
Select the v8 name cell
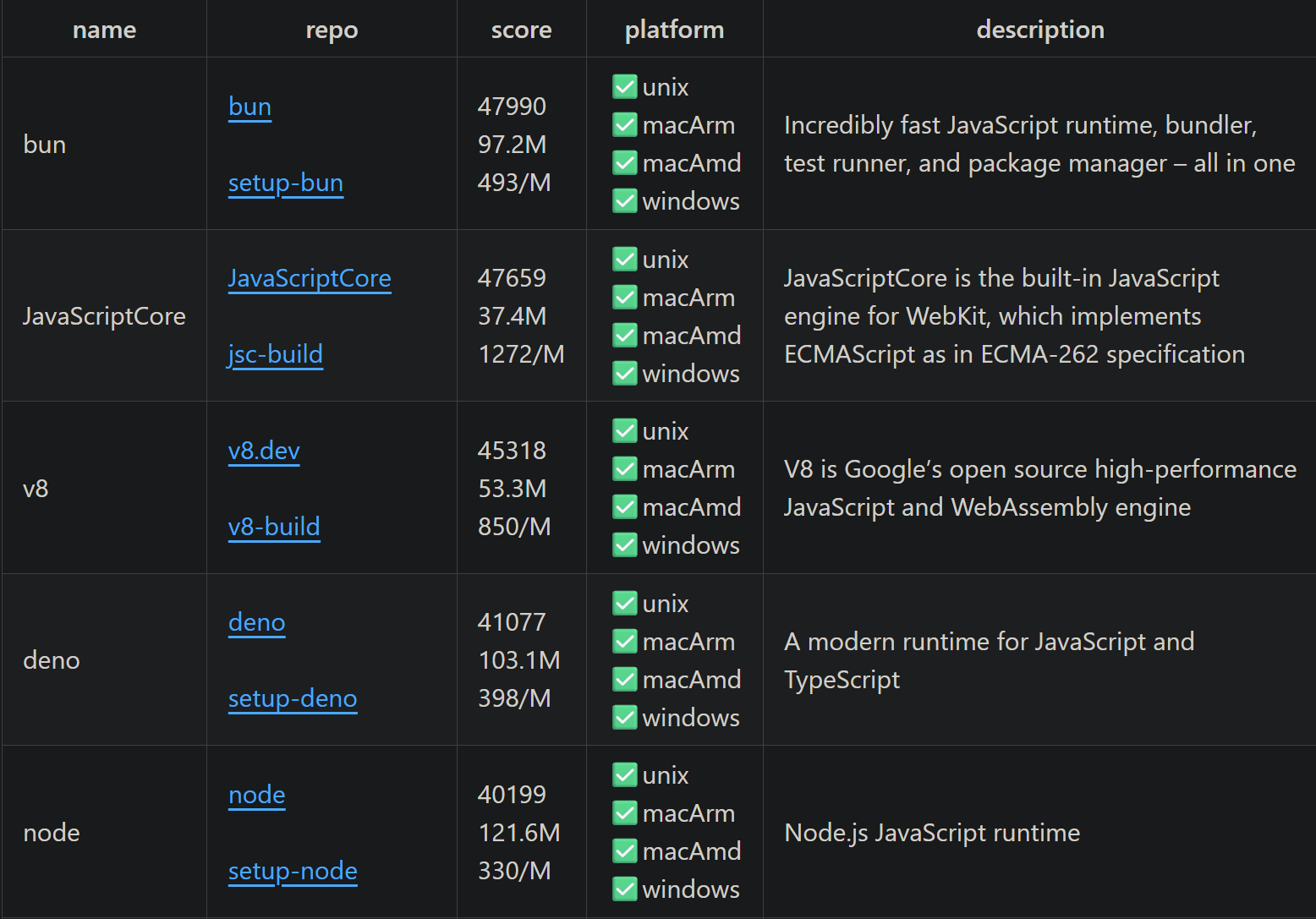(104, 488)
